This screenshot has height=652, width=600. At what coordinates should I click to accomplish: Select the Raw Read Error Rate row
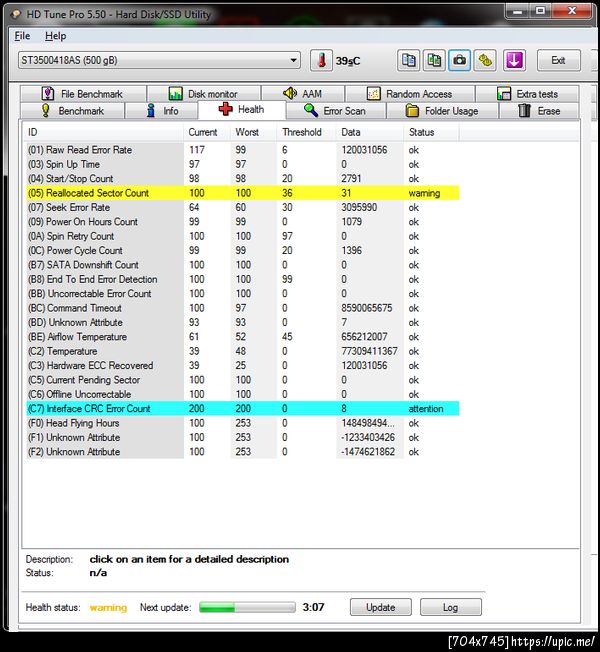[x=243, y=150]
